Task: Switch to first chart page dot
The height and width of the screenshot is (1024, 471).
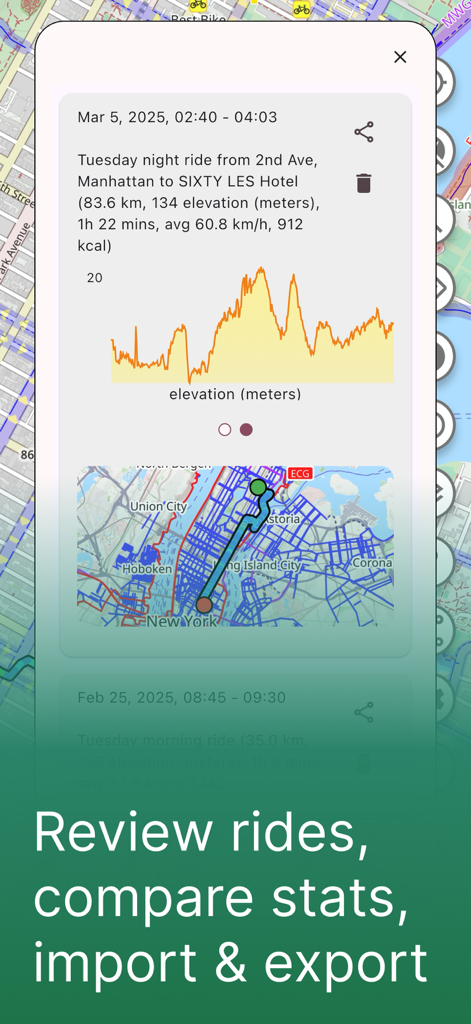Action: [x=225, y=430]
